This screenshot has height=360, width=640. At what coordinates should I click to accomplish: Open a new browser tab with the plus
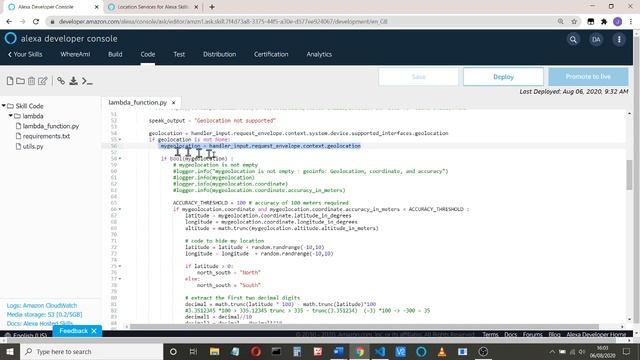coord(212,7)
